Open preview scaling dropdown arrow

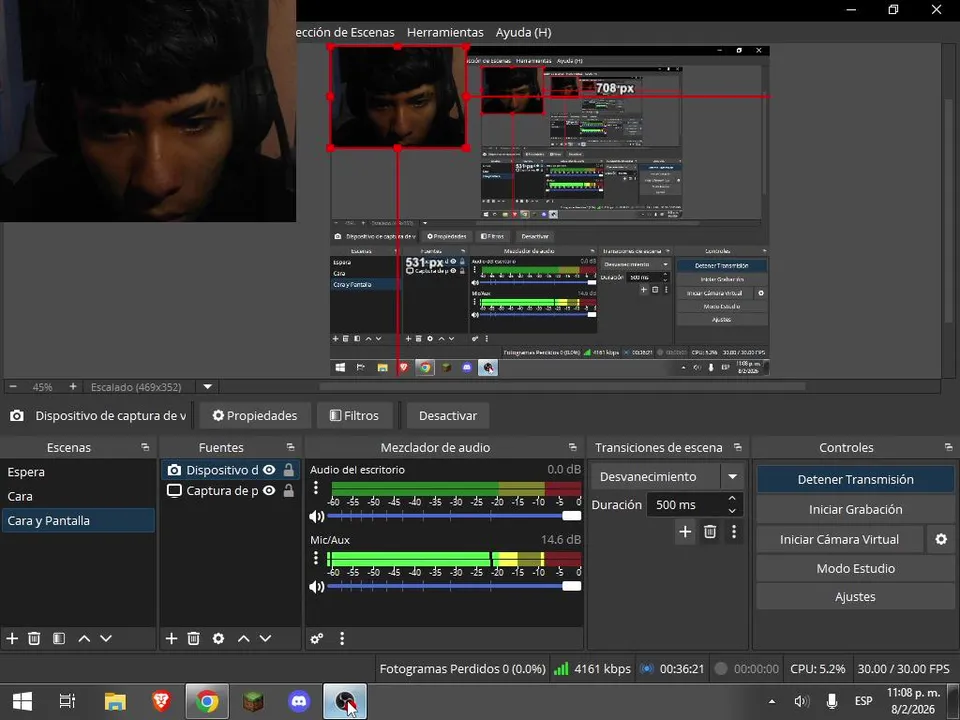tap(208, 387)
